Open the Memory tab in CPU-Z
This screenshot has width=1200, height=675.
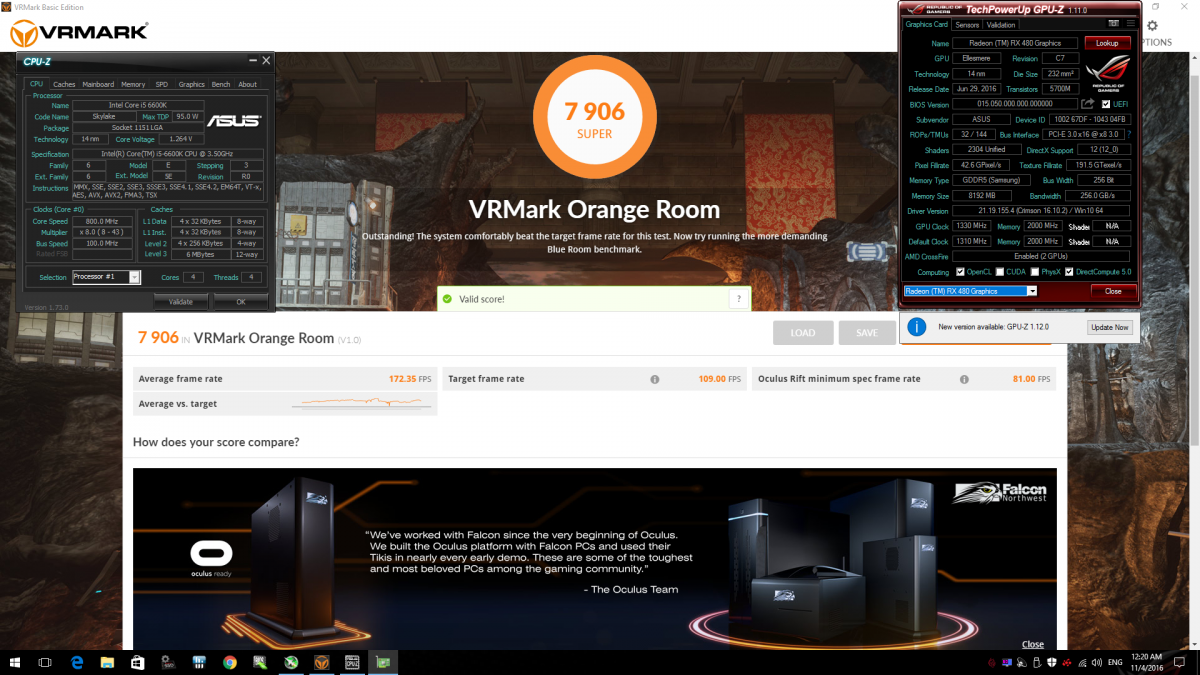click(133, 85)
